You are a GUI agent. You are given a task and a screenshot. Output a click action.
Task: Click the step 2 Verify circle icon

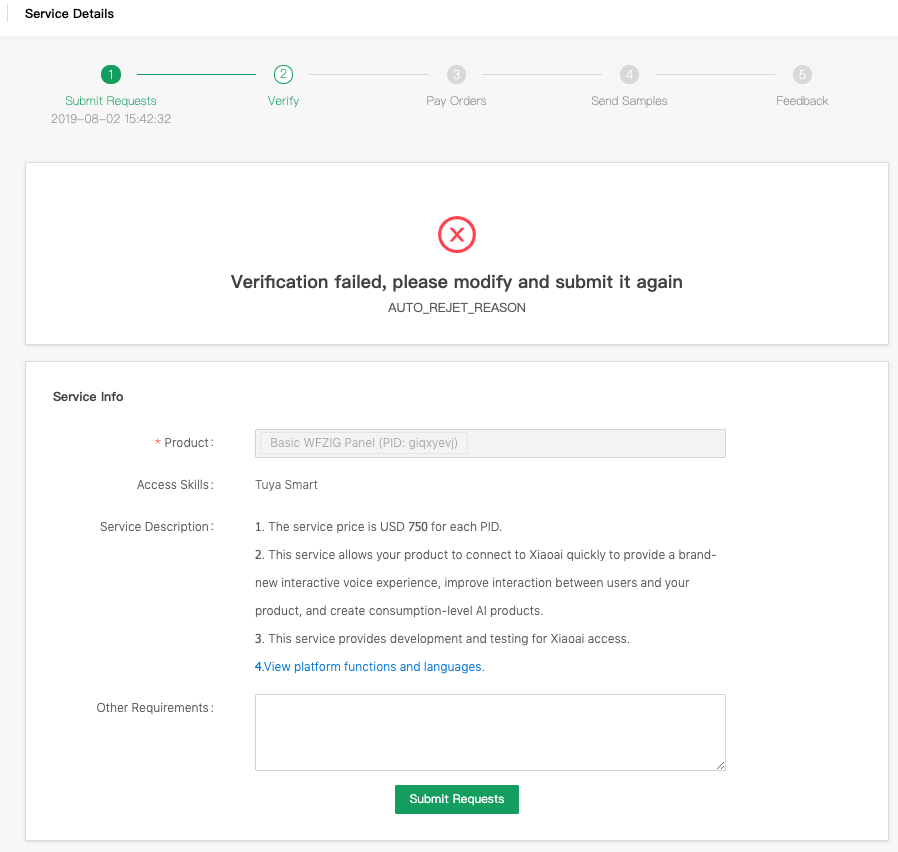pos(283,74)
